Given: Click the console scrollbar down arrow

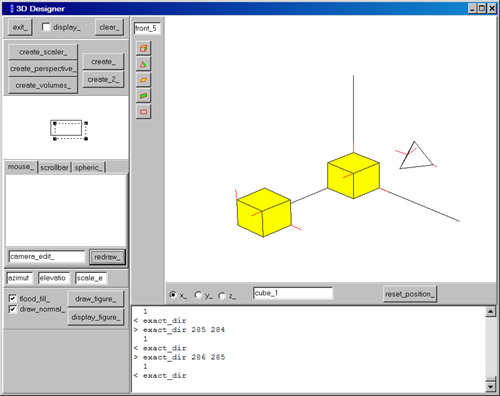Looking at the screenshot, I should point(490,387).
